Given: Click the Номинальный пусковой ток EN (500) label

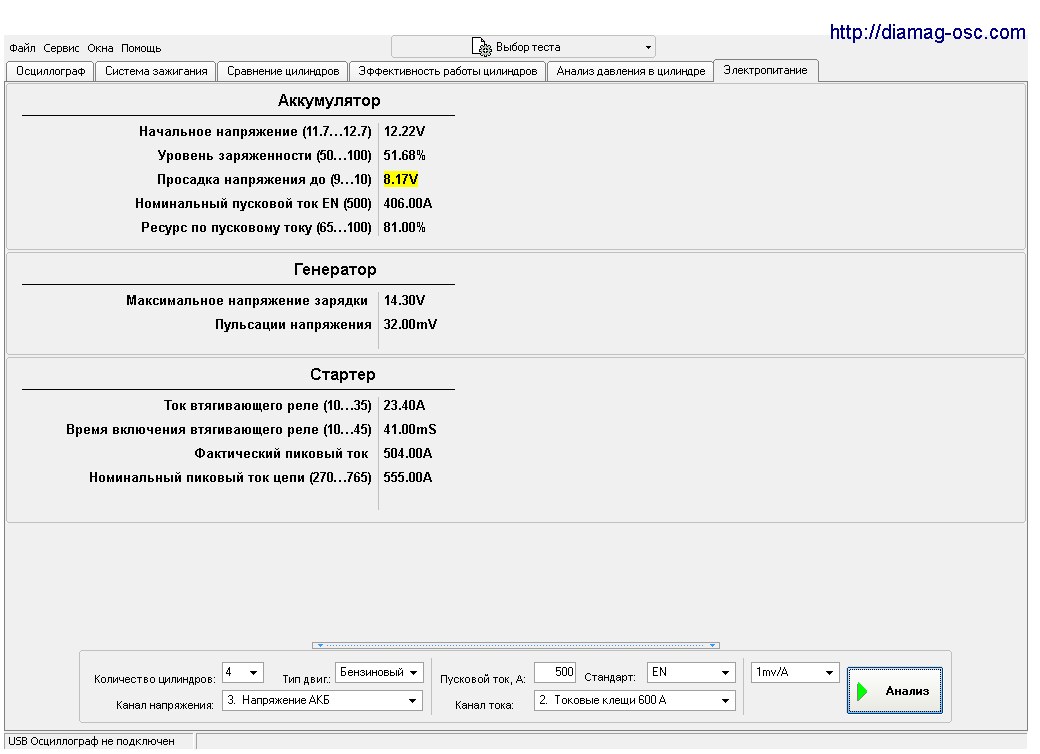Looking at the screenshot, I should [253, 204].
